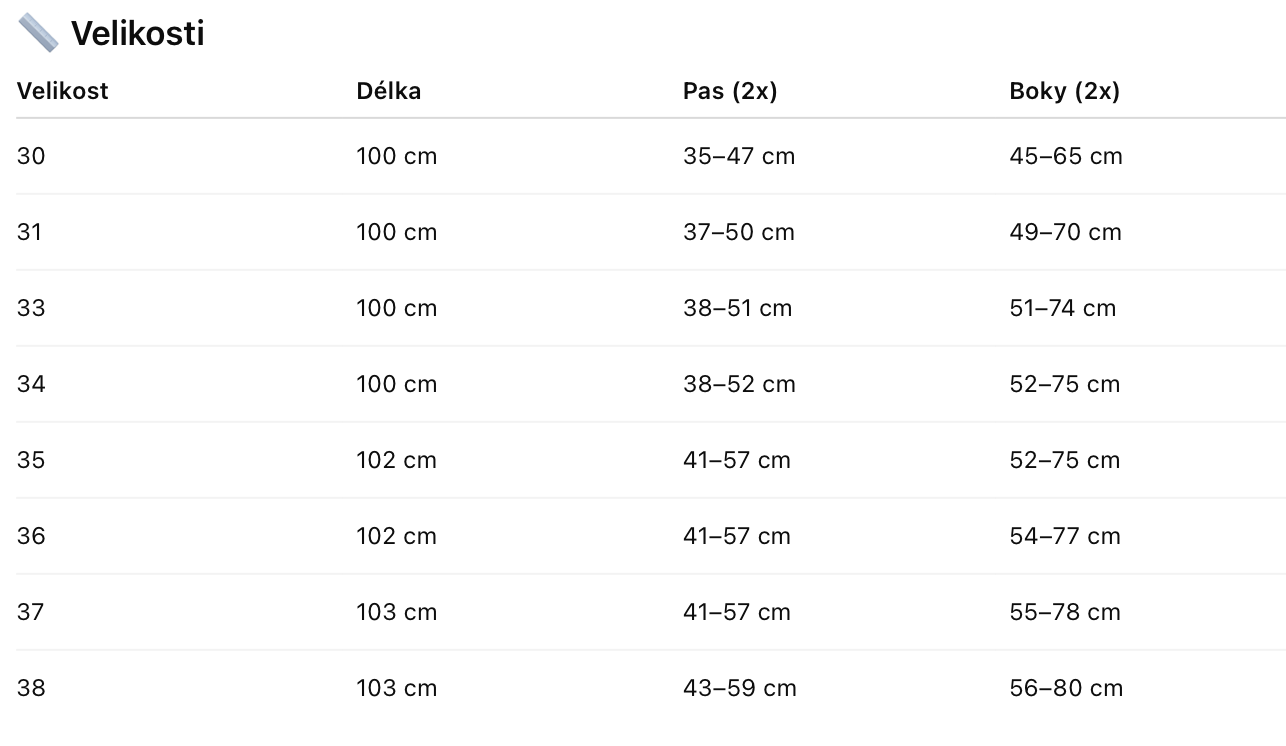Image resolution: width=1286 pixels, height=746 pixels.
Task: Click the 43–59 cm waist value
Action: point(739,688)
